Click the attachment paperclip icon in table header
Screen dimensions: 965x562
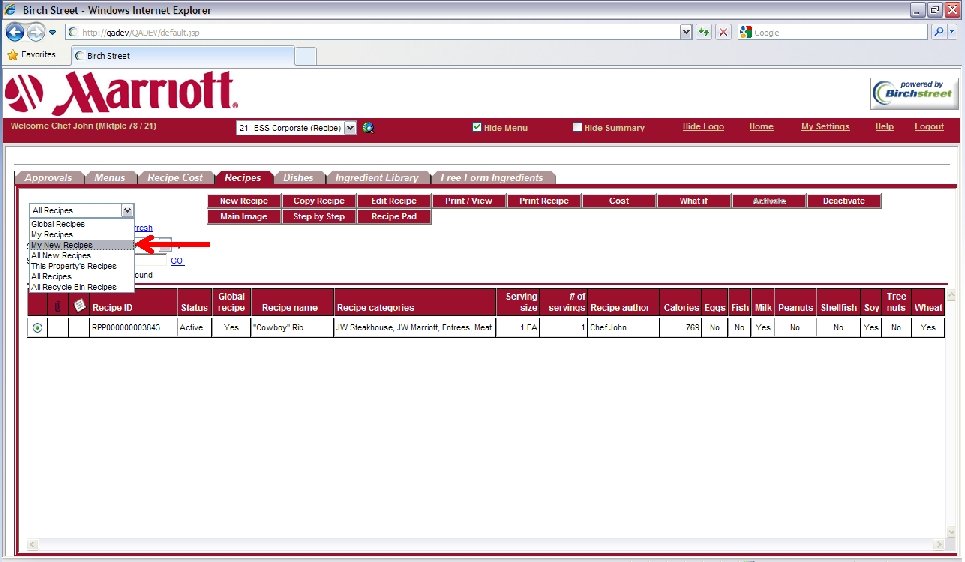tap(58, 305)
